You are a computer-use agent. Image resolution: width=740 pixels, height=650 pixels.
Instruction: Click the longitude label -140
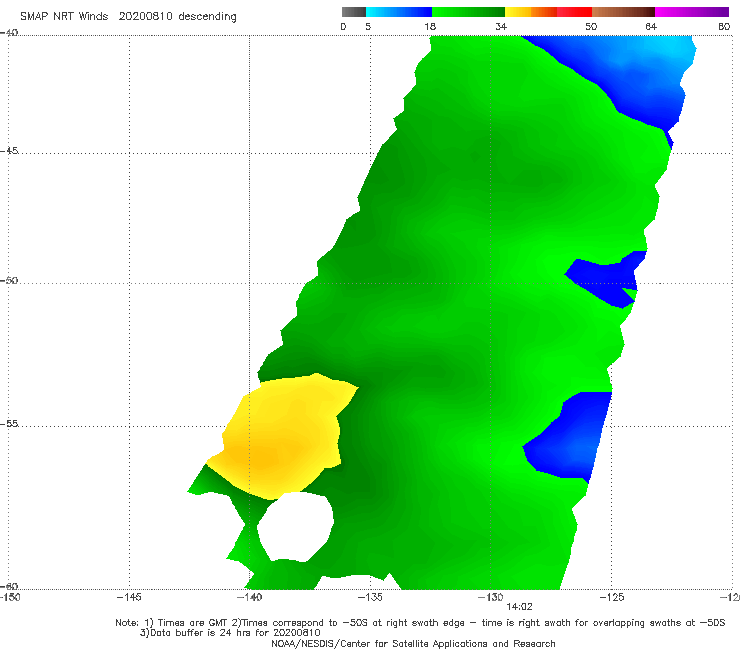pos(249,598)
